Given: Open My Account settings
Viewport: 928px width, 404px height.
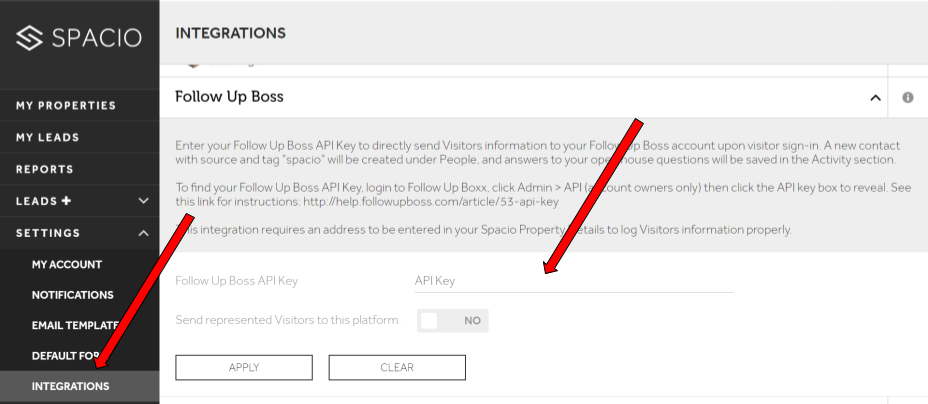Looking at the screenshot, I should coord(79,264).
